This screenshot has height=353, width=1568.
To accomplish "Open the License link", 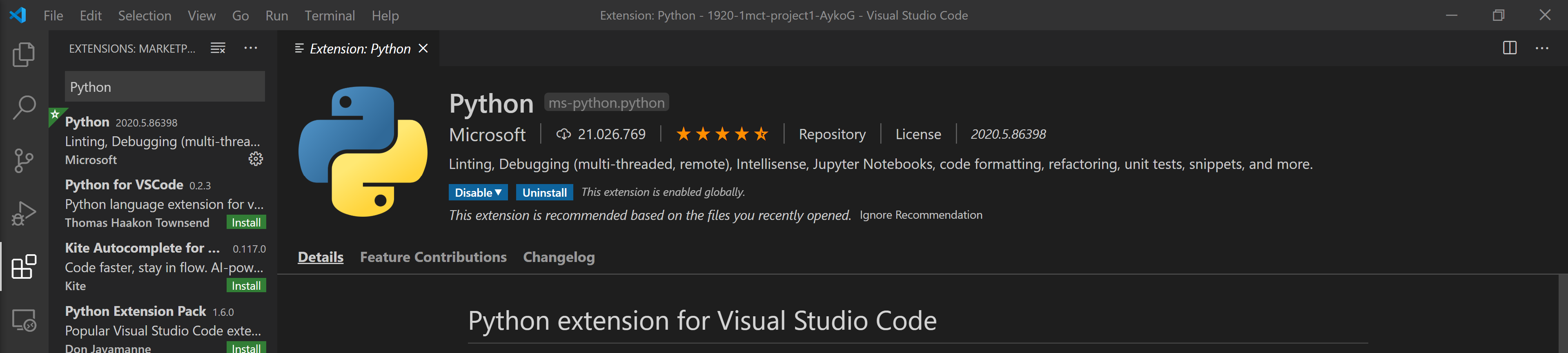I will 918,134.
